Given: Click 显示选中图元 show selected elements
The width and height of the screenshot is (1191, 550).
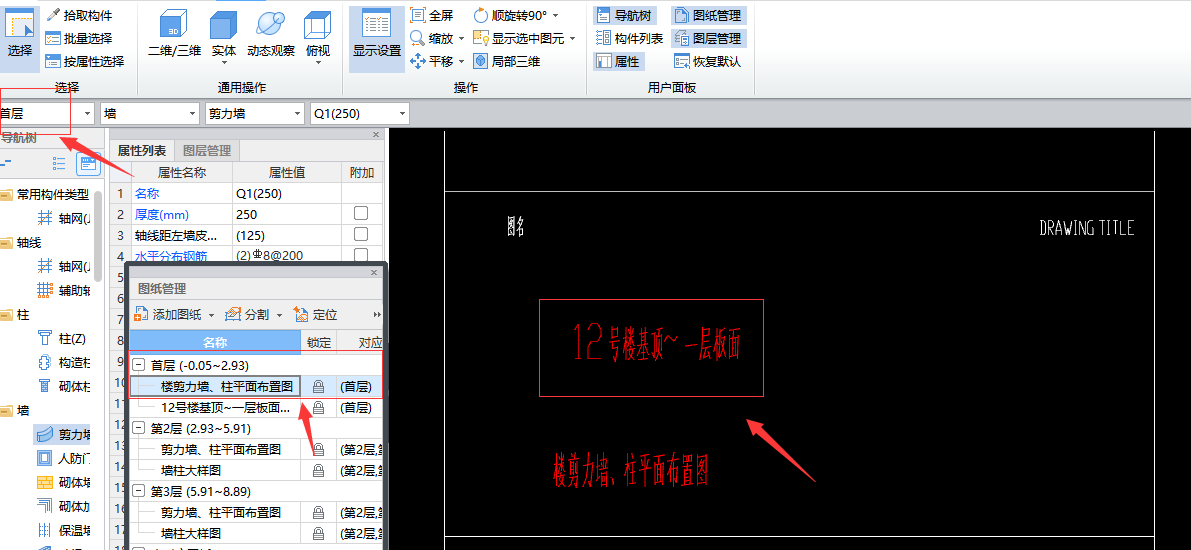Looking at the screenshot, I should (520, 38).
